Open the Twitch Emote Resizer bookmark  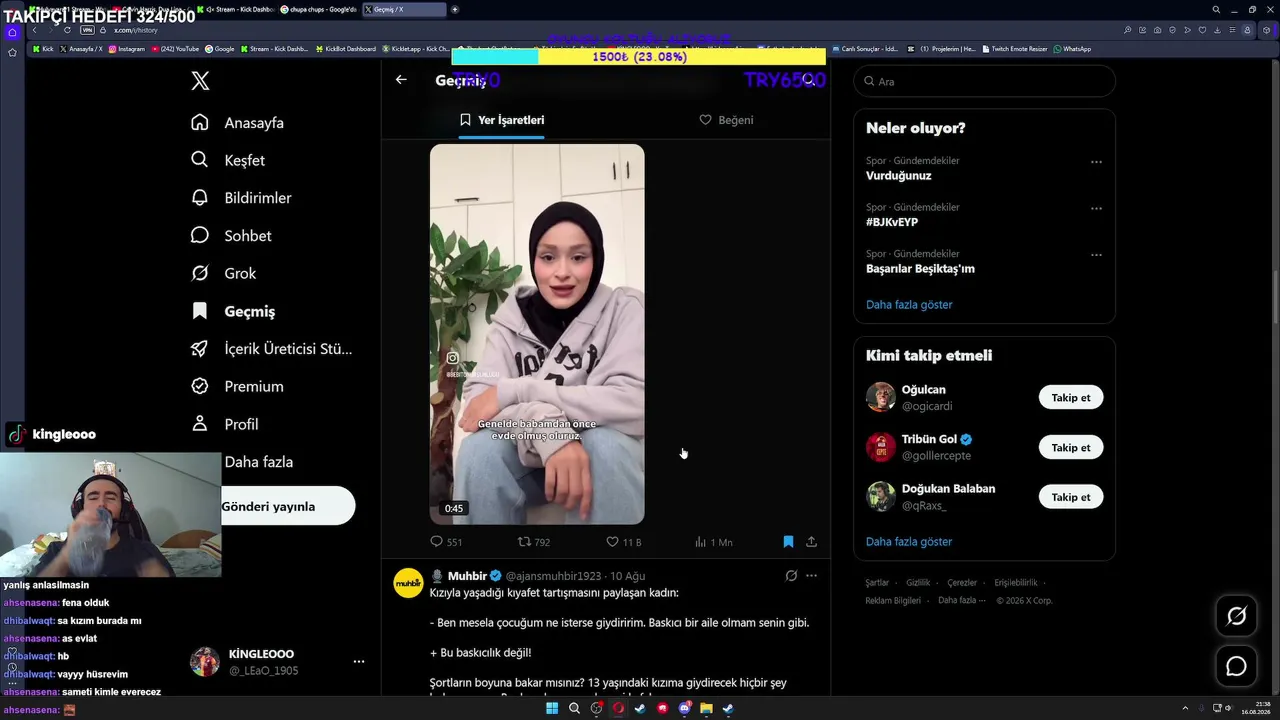coord(1015,49)
